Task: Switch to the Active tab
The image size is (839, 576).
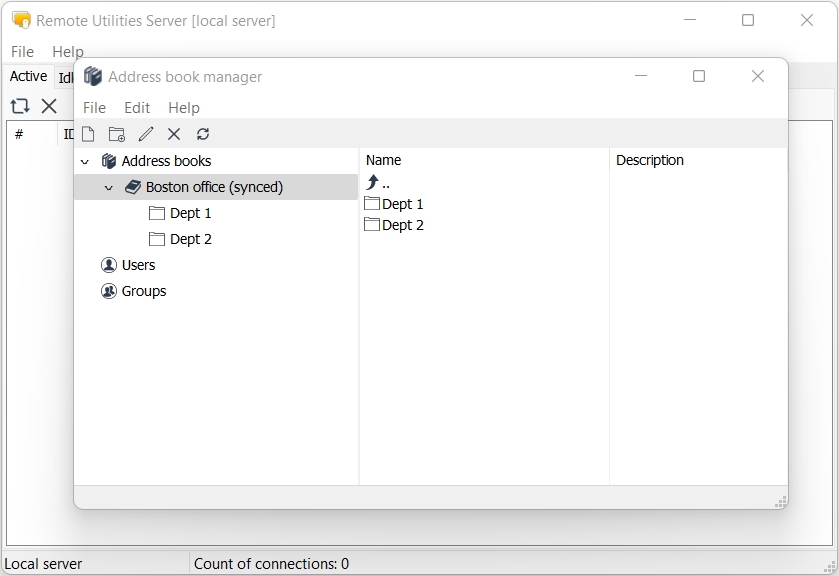Action: point(28,77)
